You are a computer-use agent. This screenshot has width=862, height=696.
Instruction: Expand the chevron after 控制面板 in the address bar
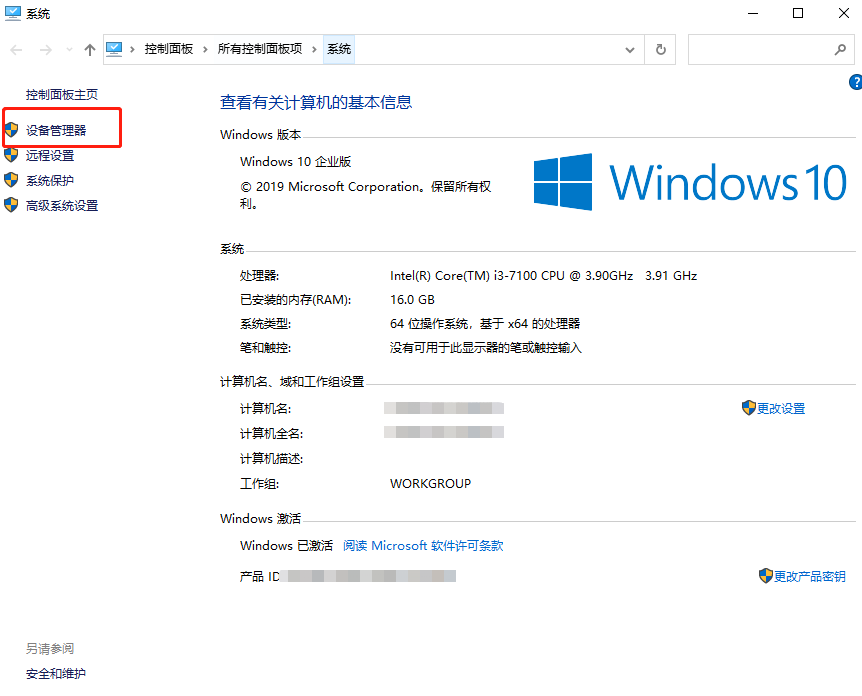click(x=205, y=49)
